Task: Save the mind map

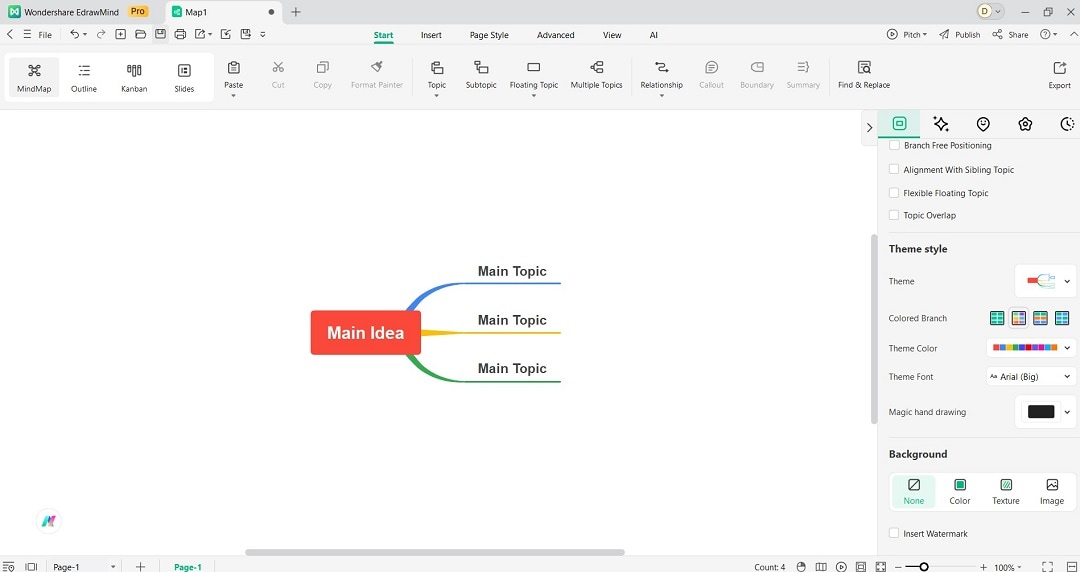Action: 160,34
